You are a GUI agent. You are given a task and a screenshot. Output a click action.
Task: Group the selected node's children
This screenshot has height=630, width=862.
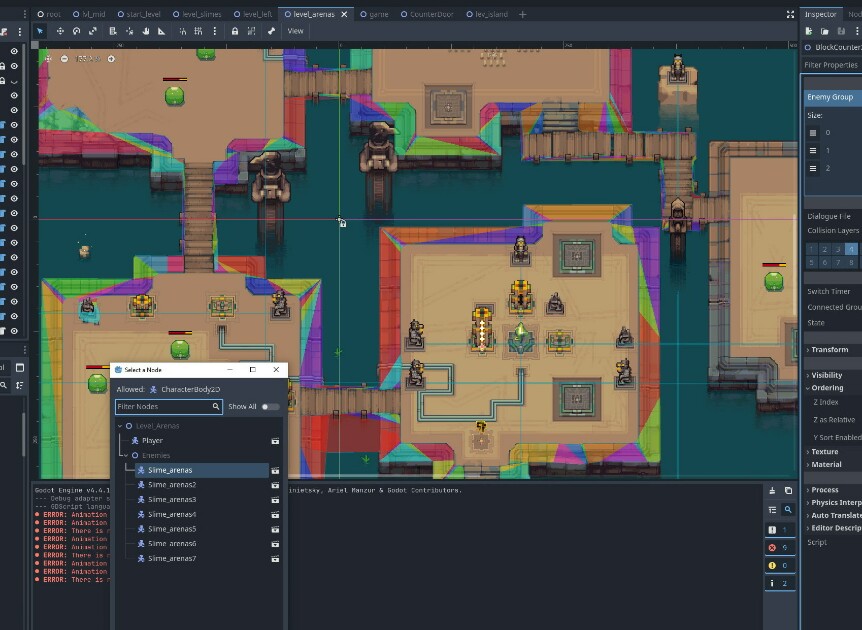[x=251, y=31]
